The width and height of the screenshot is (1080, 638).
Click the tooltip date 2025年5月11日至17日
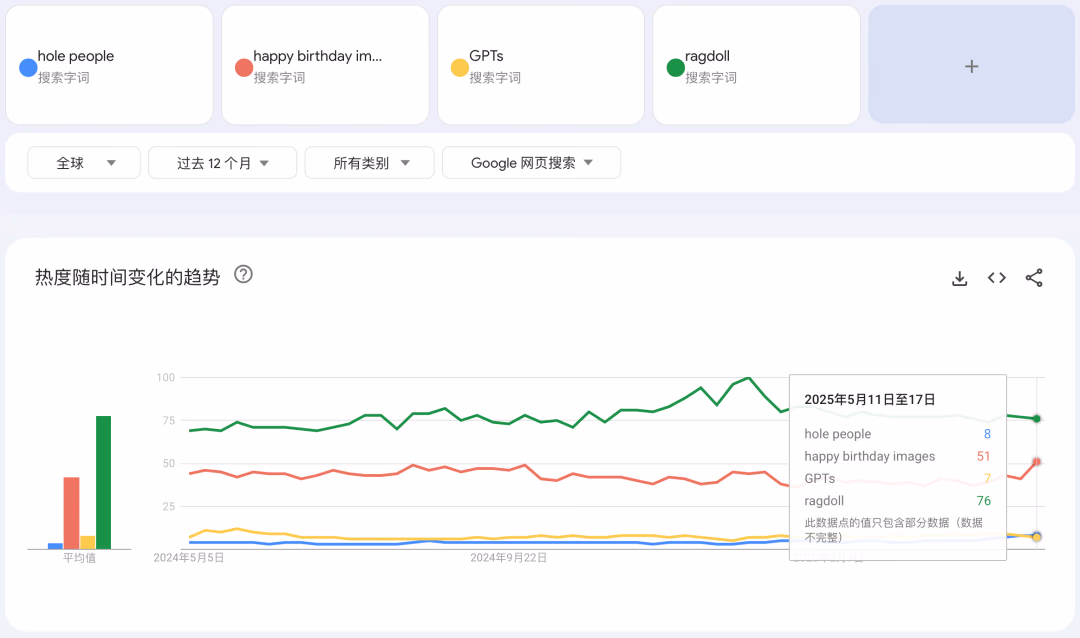click(869, 400)
